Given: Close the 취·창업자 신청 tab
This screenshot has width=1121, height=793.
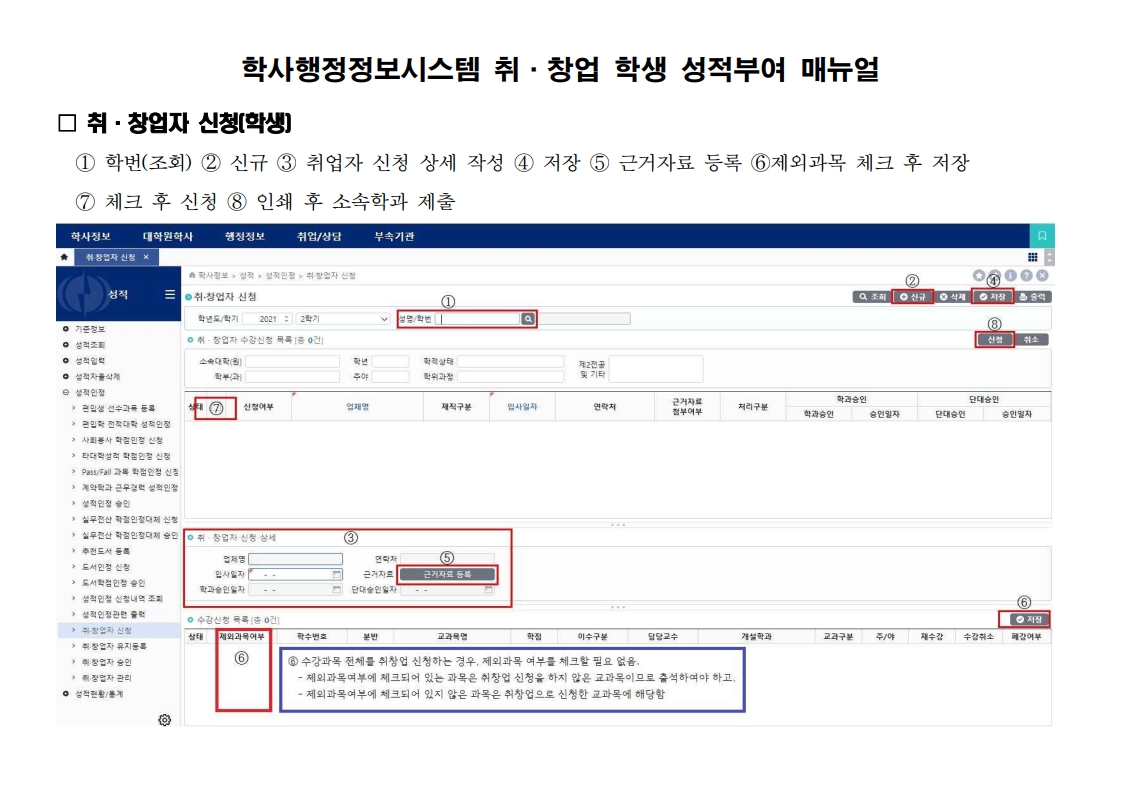Looking at the screenshot, I should point(145,257).
